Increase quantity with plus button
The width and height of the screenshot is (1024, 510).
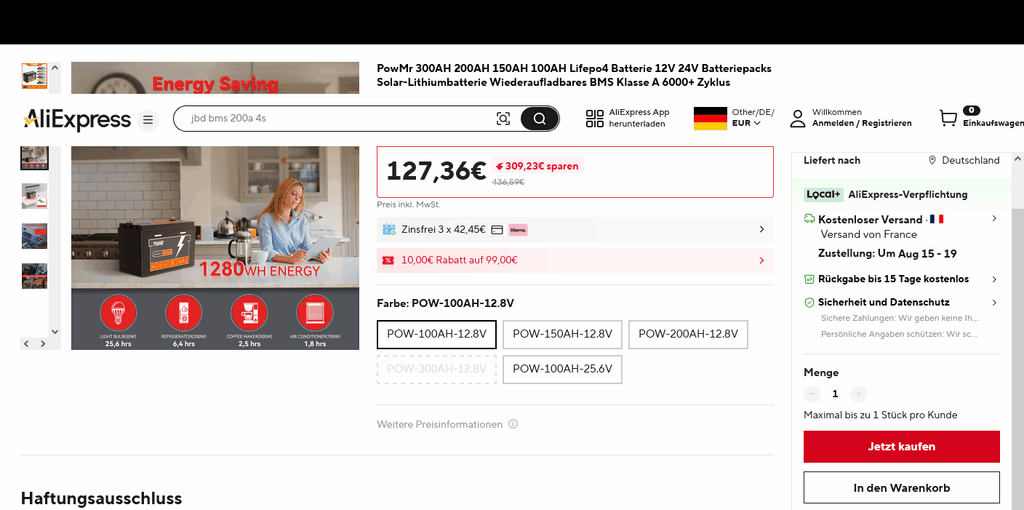859,394
